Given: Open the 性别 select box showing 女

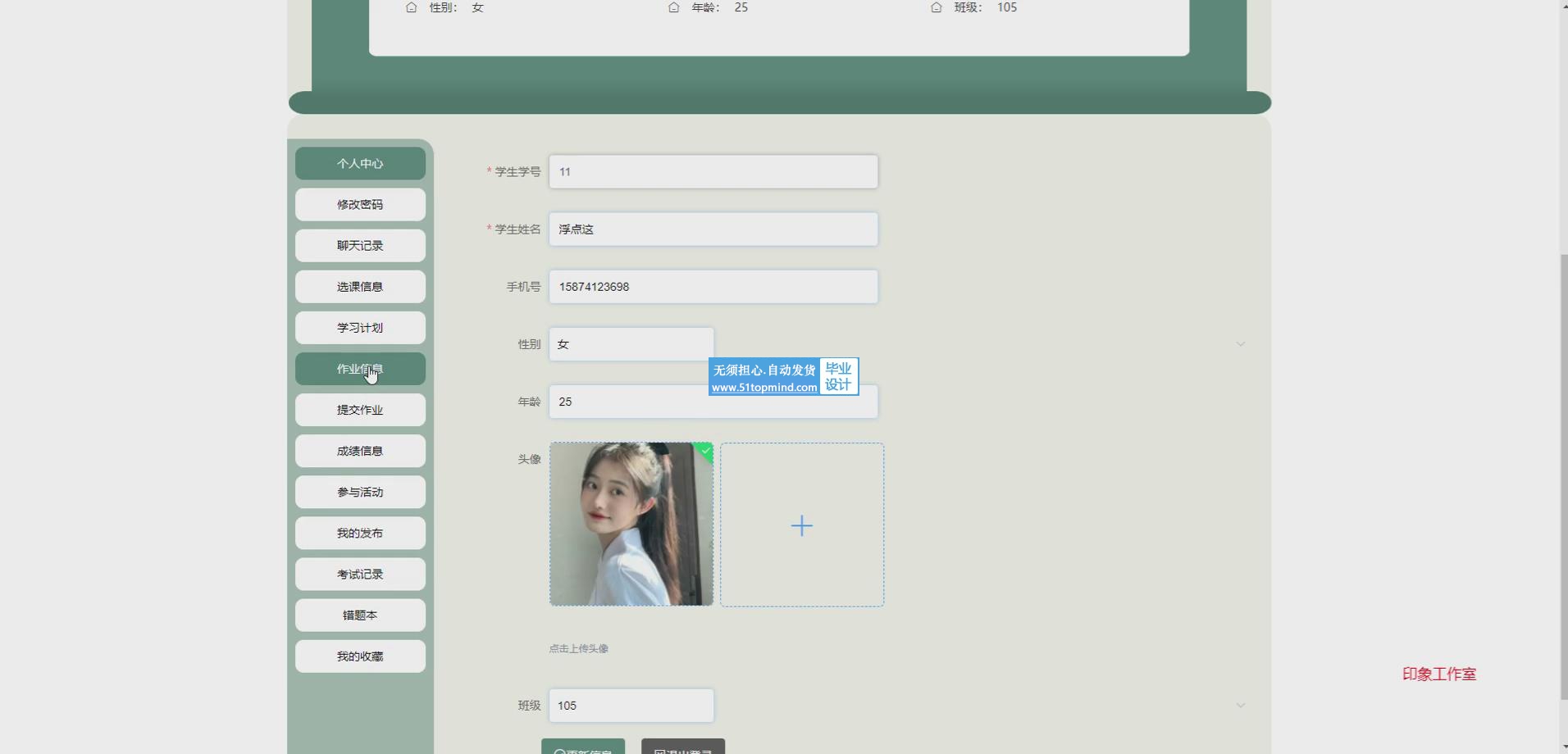Looking at the screenshot, I should point(631,344).
